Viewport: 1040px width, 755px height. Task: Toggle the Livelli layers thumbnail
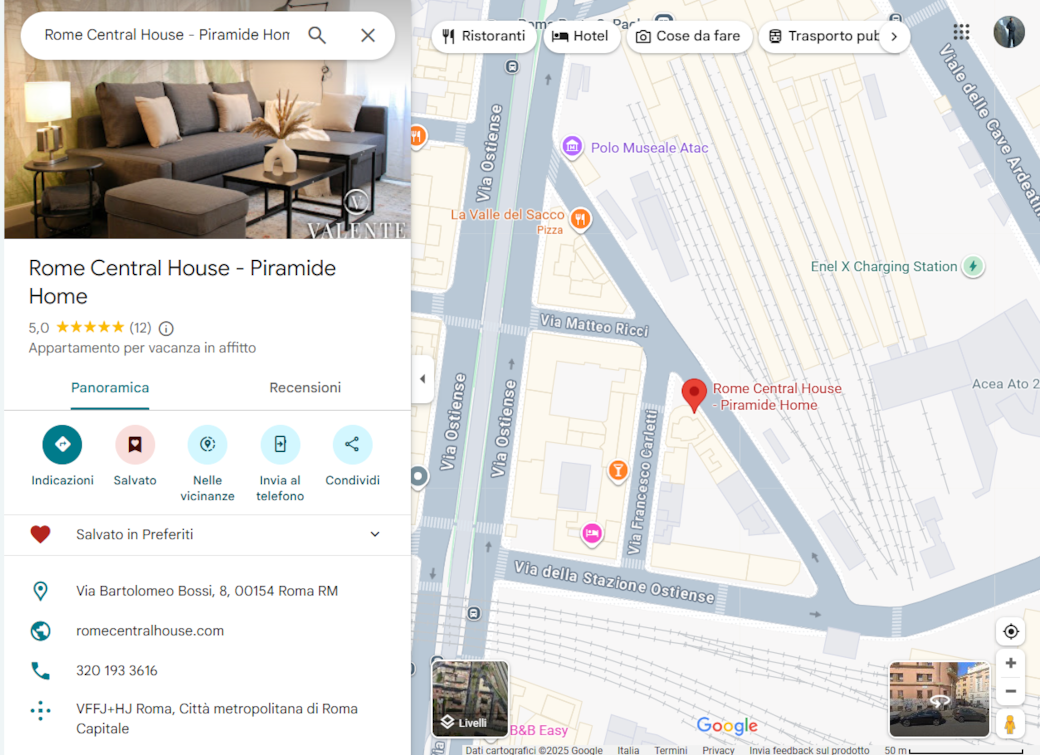(470, 699)
